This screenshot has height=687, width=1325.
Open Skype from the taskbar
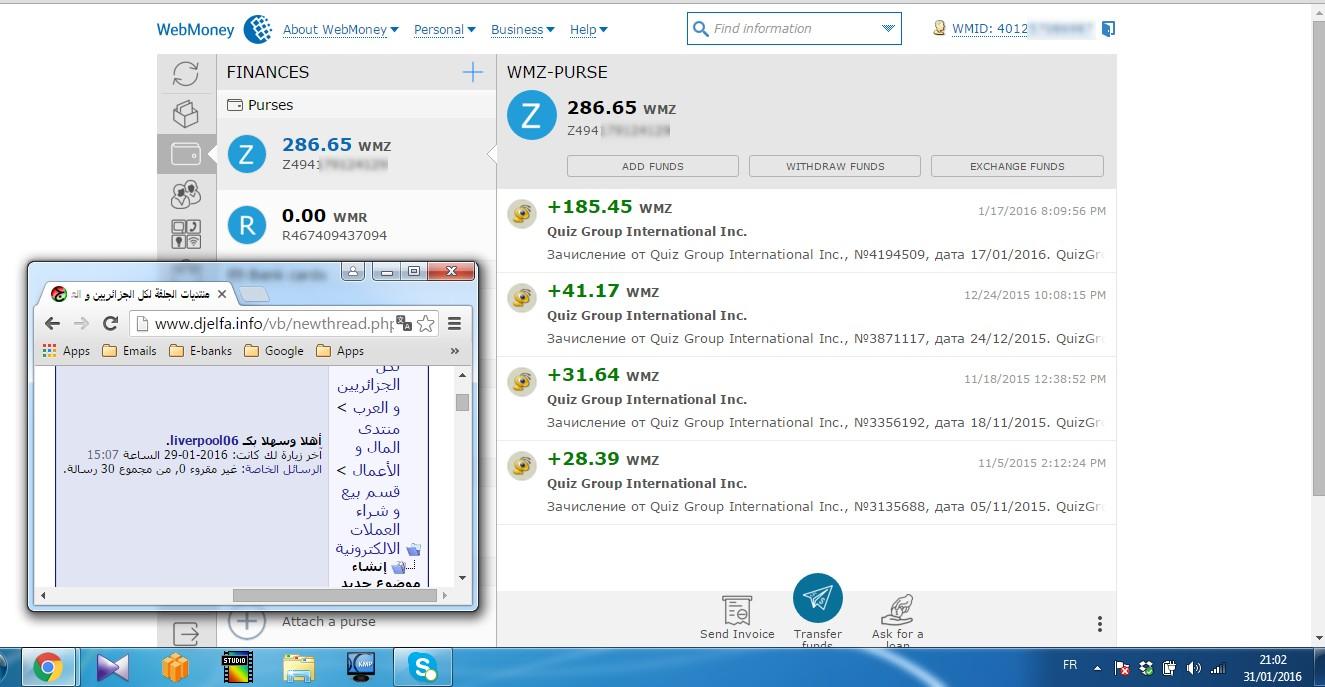pos(422,667)
